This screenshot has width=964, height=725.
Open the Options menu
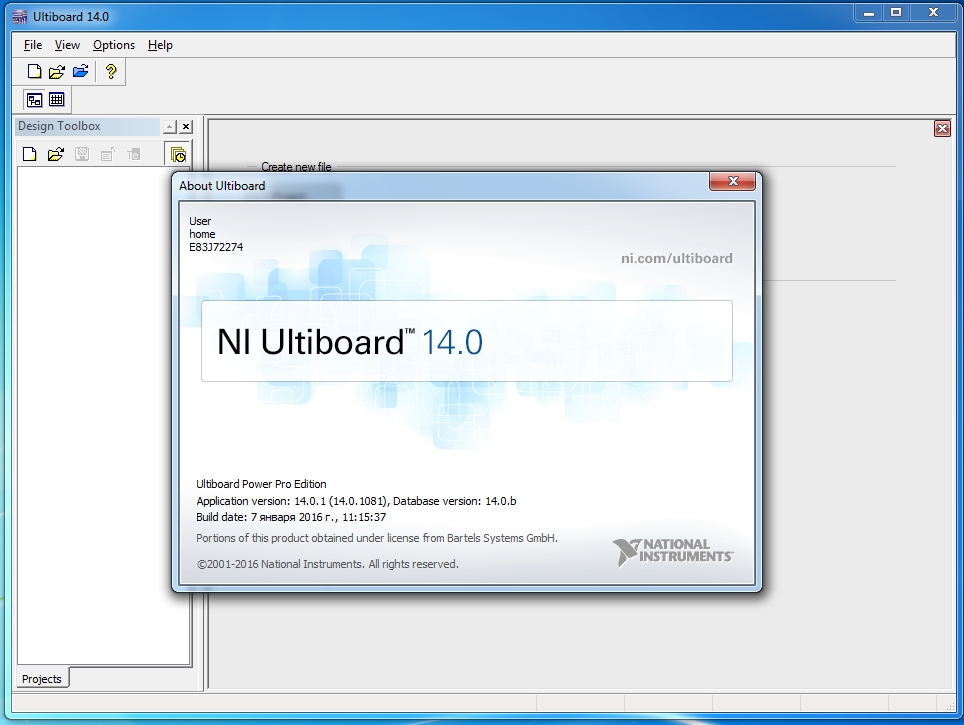(x=114, y=45)
